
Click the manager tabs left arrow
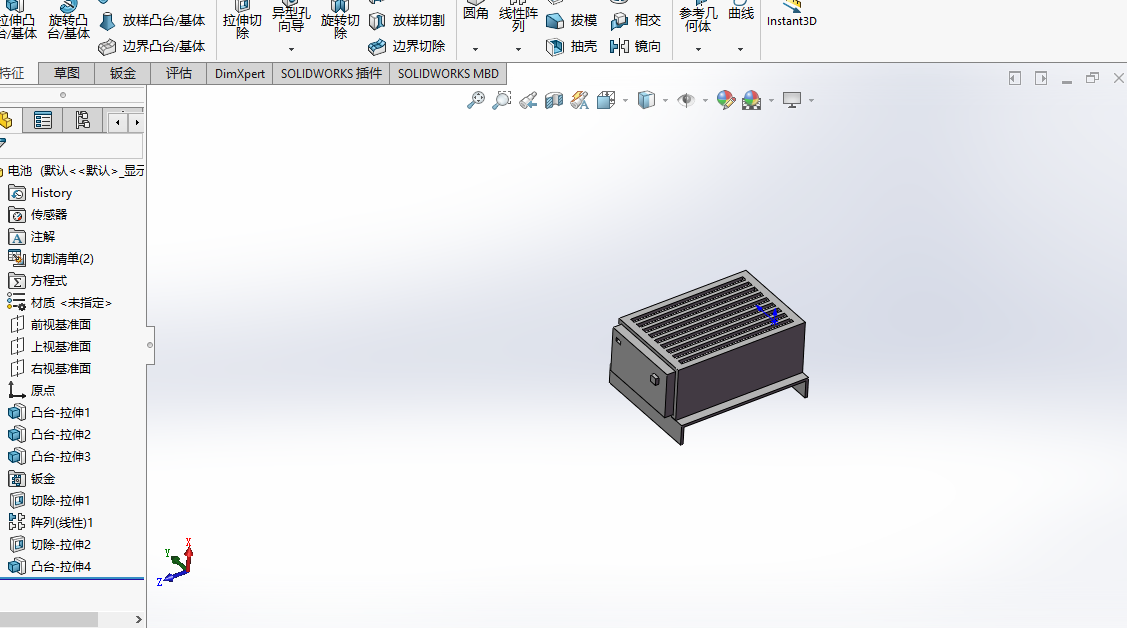pyautogui.click(x=118, y=123)
